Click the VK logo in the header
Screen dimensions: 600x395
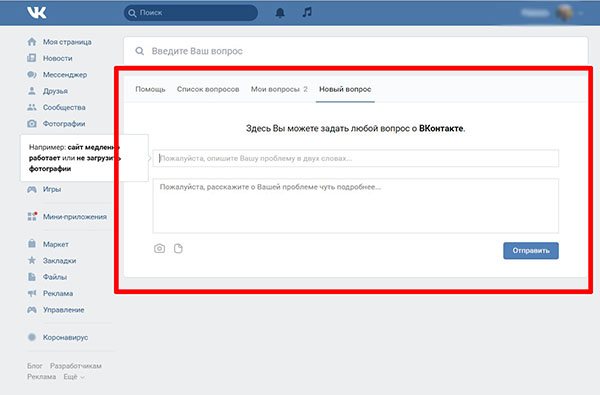37,13
